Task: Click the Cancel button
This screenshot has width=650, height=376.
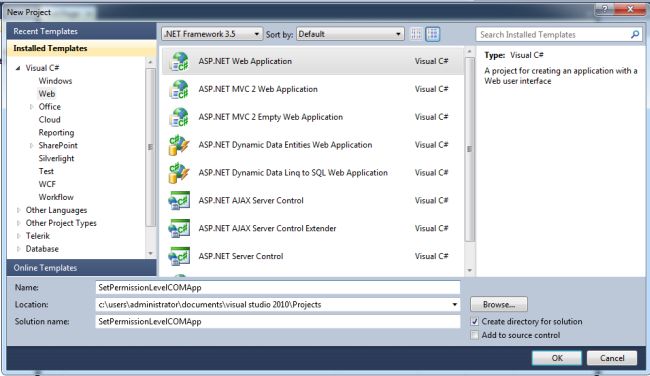Action: [x=612, y=358]
